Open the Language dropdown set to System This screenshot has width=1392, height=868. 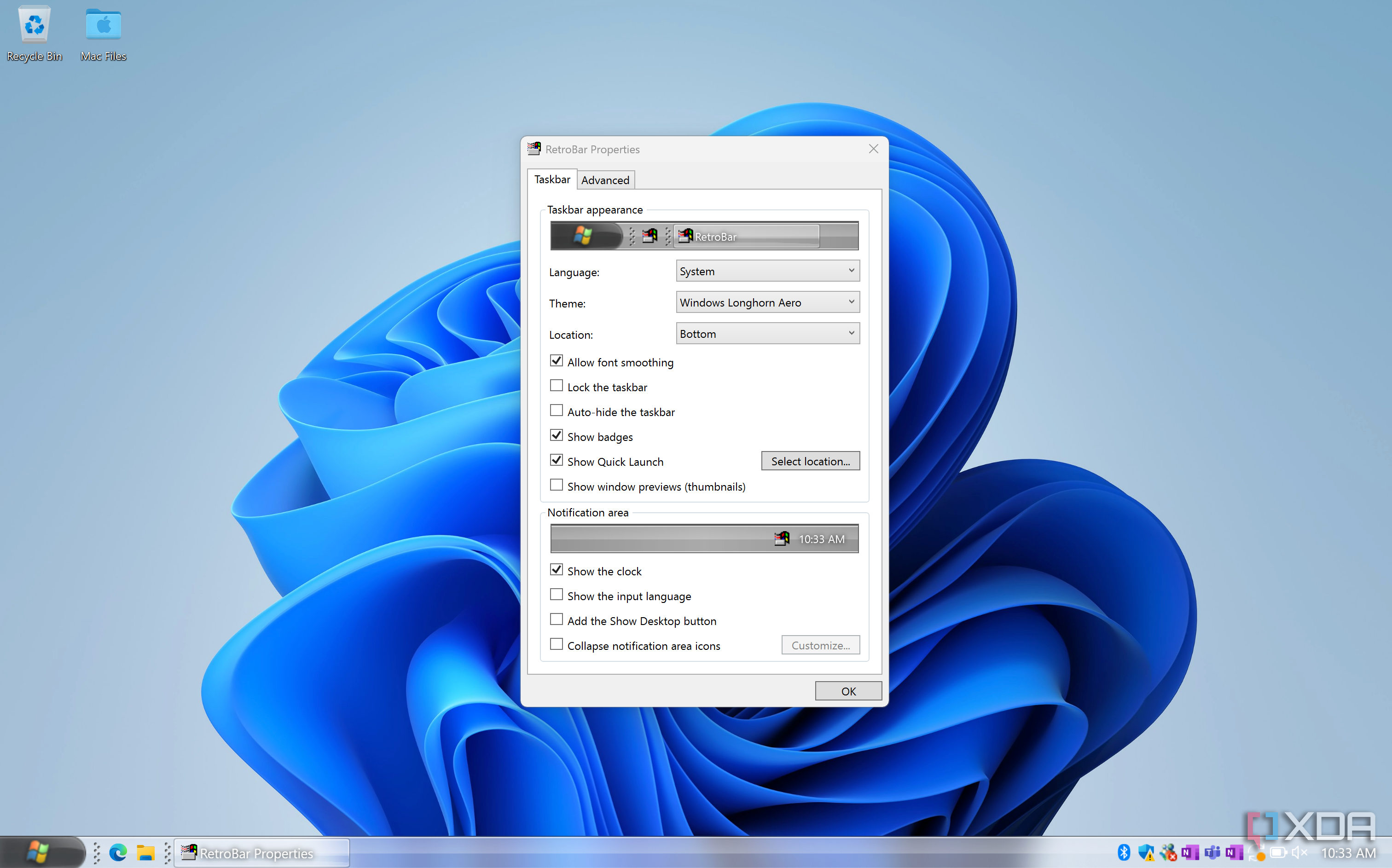[767, 271]
